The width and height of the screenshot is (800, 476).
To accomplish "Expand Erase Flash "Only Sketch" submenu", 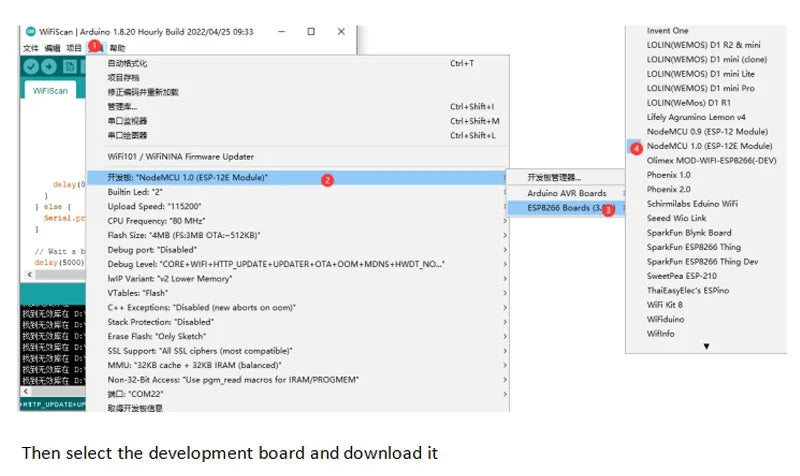I will point(297,336).
